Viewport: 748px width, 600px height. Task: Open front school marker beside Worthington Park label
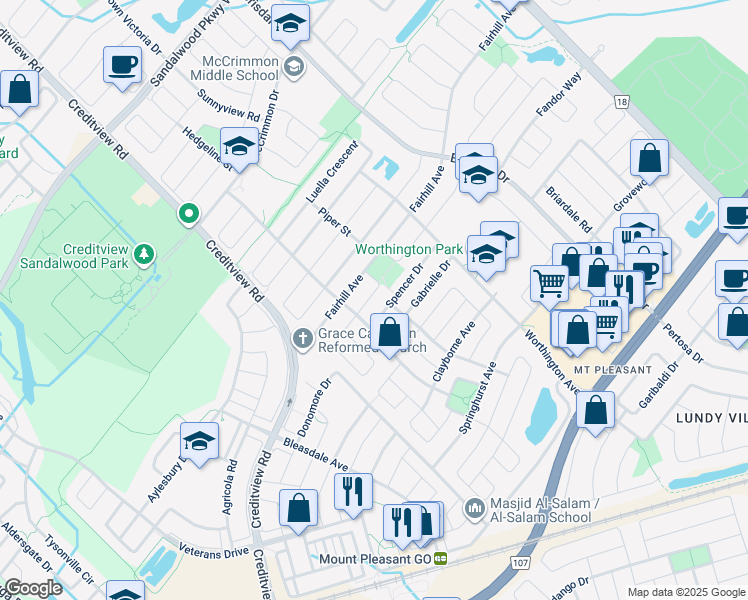(486, 256)
